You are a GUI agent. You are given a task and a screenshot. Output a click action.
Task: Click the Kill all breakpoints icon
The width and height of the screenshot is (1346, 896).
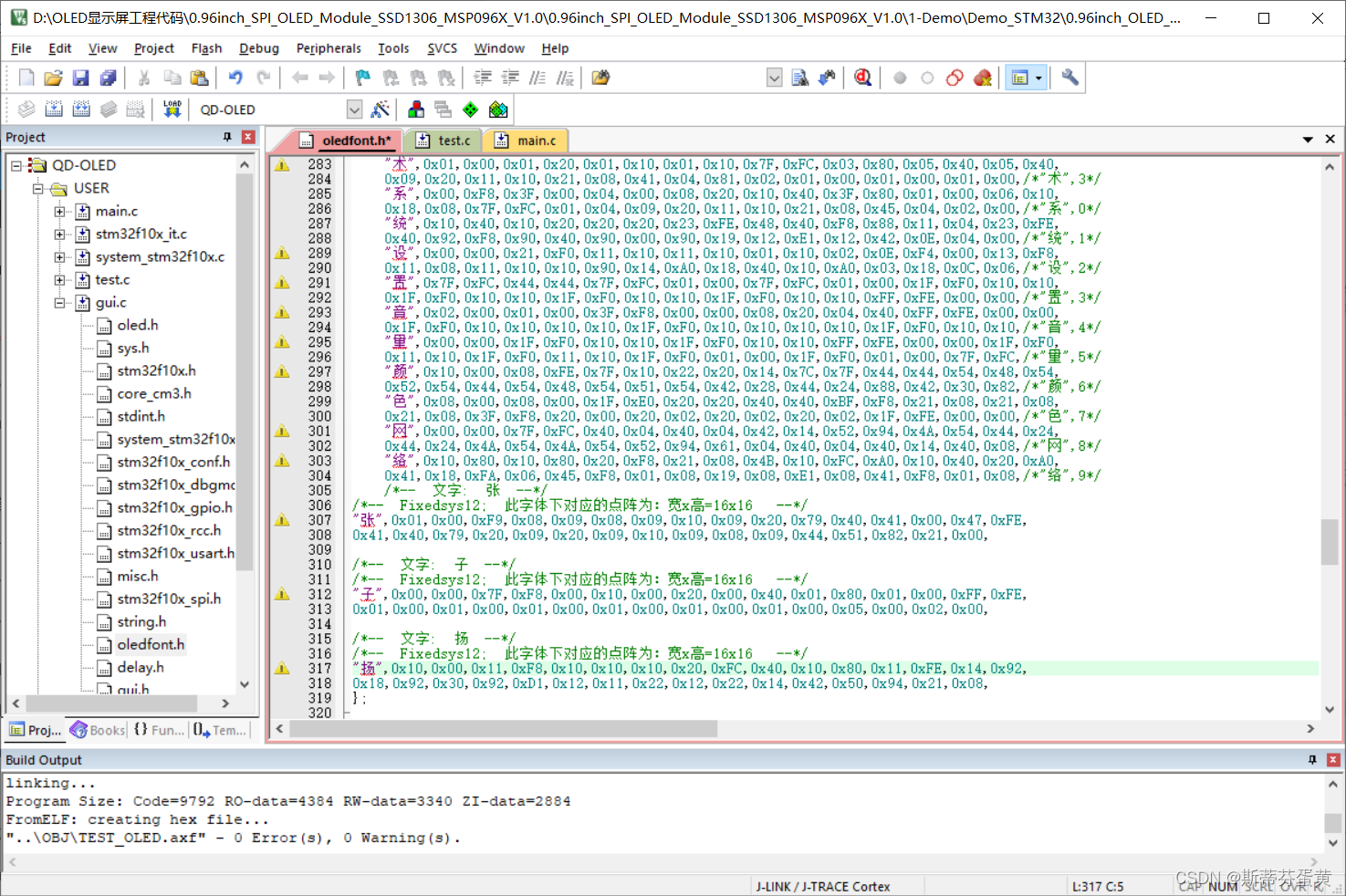pos(982,78)
